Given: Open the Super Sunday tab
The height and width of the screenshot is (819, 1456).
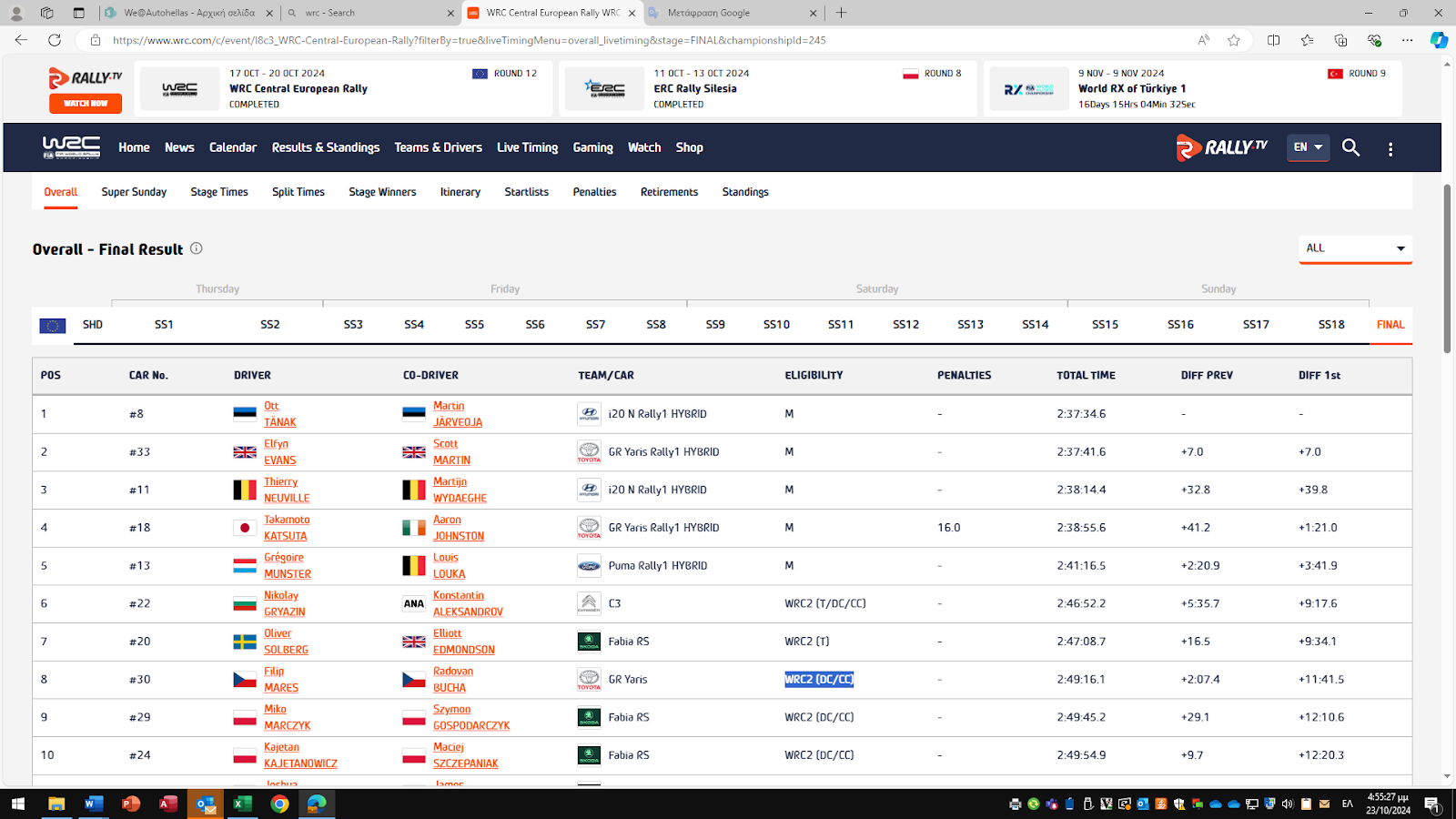Looking at the screenshot, I should (x=134, y=192).
